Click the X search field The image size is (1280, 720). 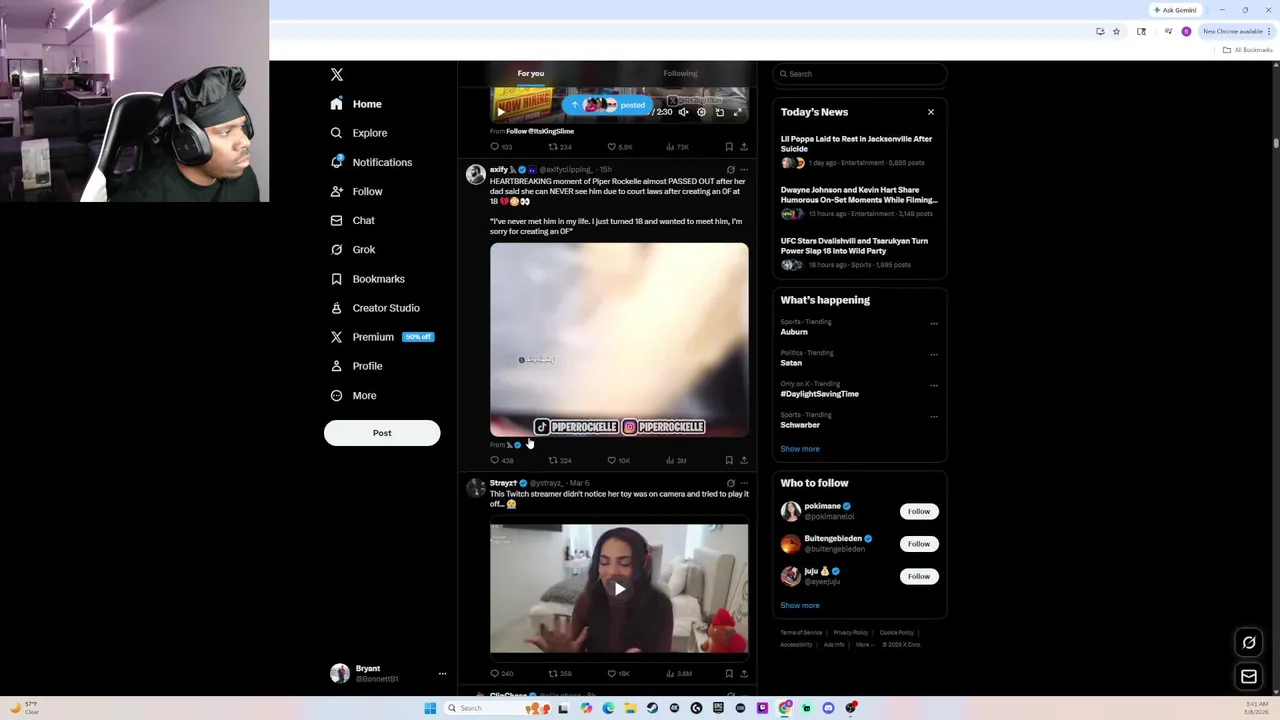point(859,74)
